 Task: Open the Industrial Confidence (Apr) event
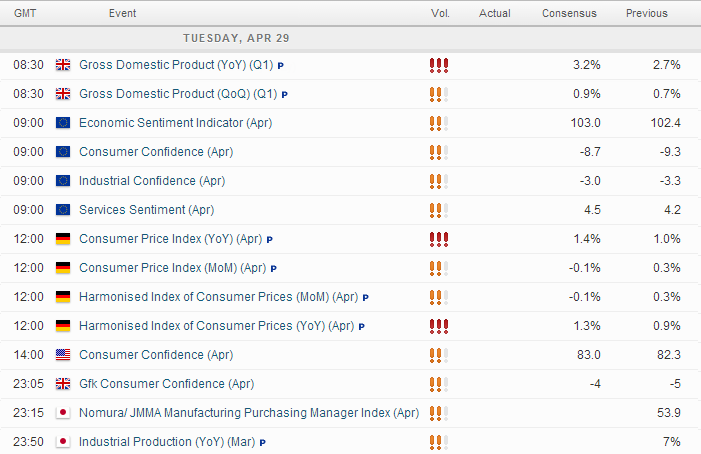pos(151,181)
